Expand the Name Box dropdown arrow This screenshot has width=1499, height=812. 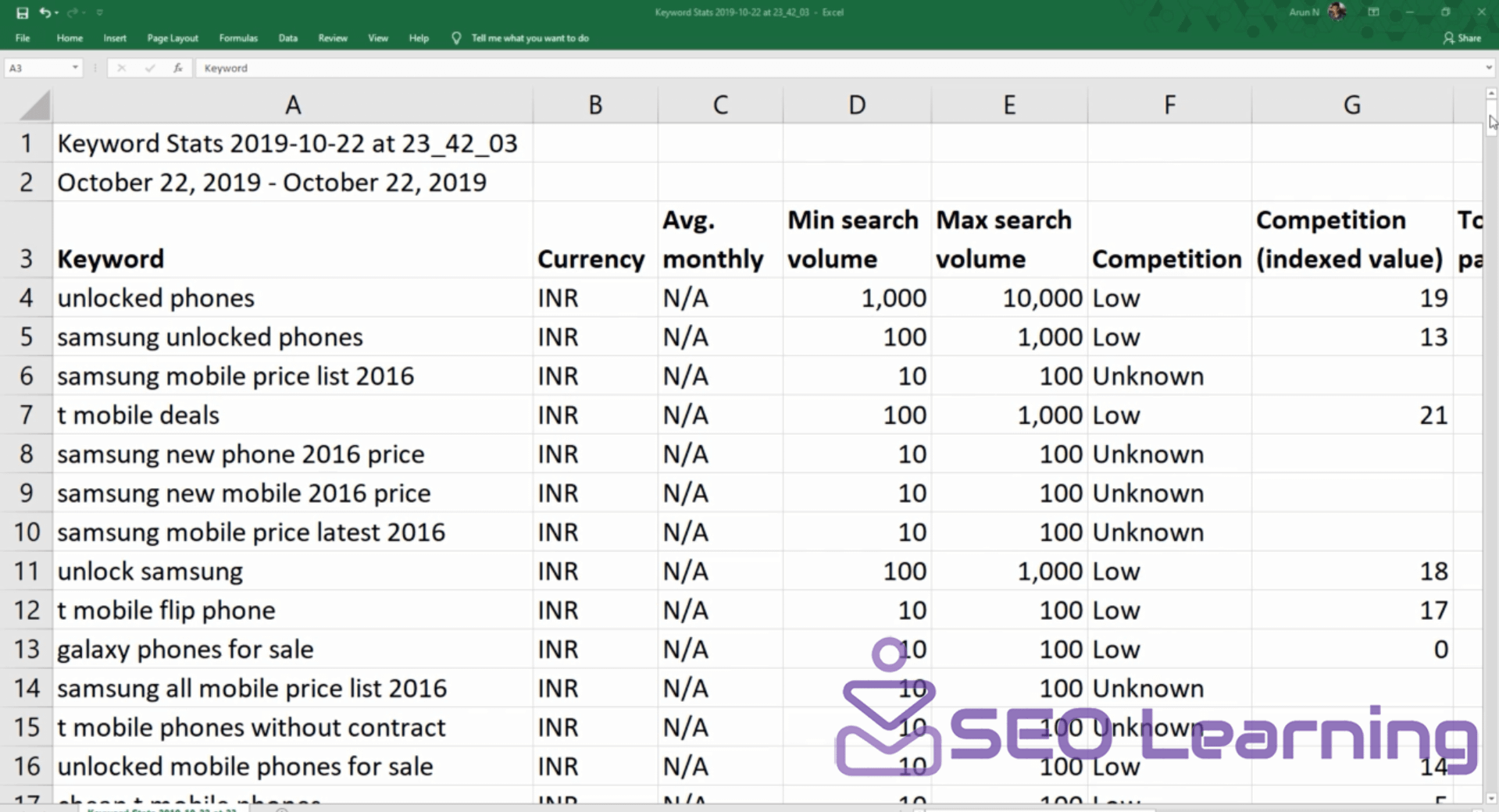75,68
